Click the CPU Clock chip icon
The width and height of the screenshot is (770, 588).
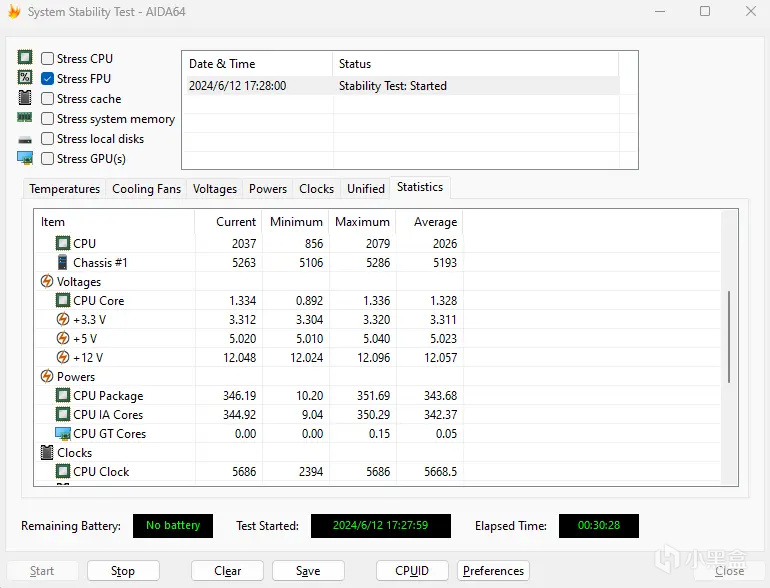[63, 472]
